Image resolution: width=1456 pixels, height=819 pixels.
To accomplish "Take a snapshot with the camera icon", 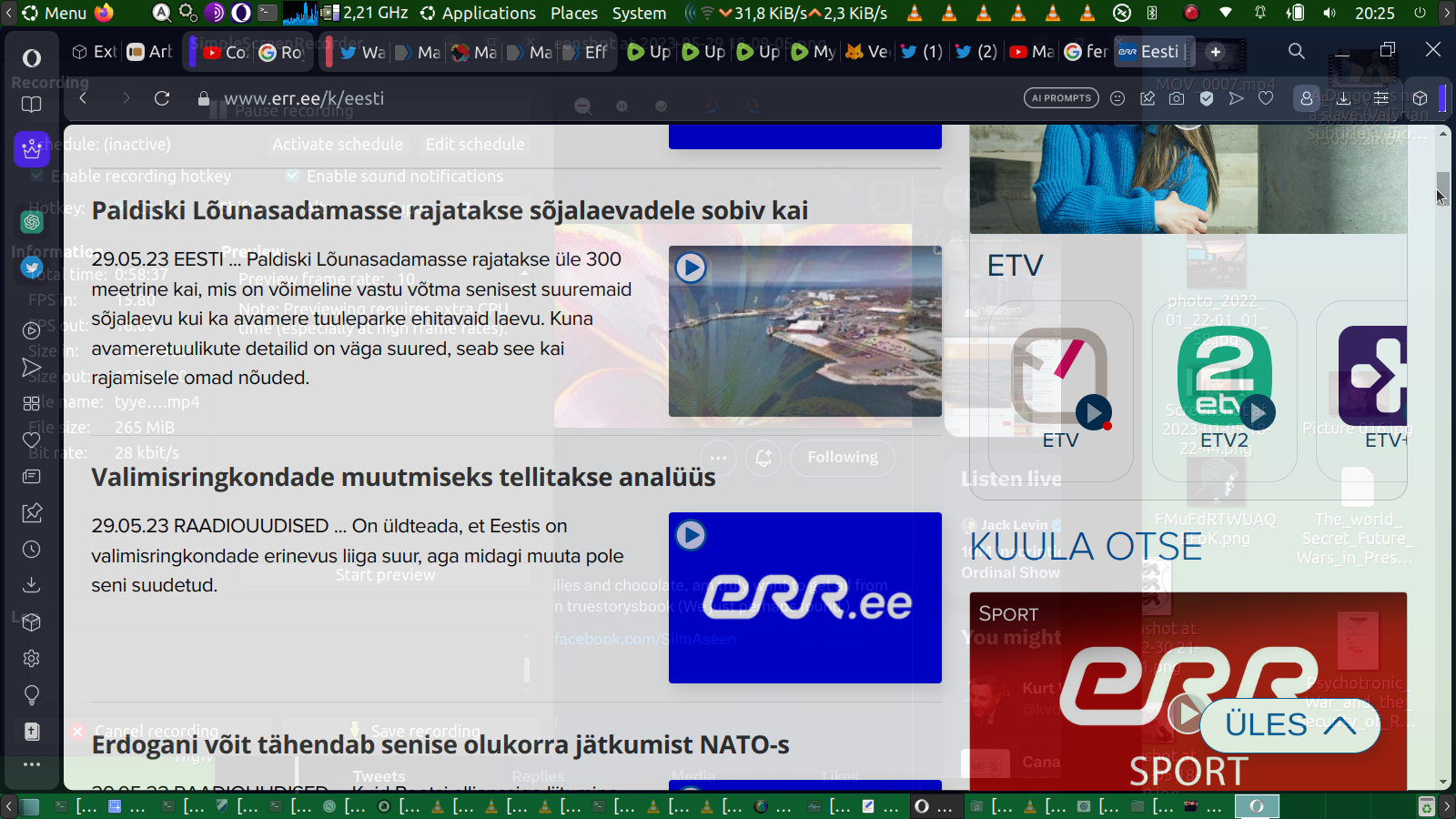I will coord(1177,98).
